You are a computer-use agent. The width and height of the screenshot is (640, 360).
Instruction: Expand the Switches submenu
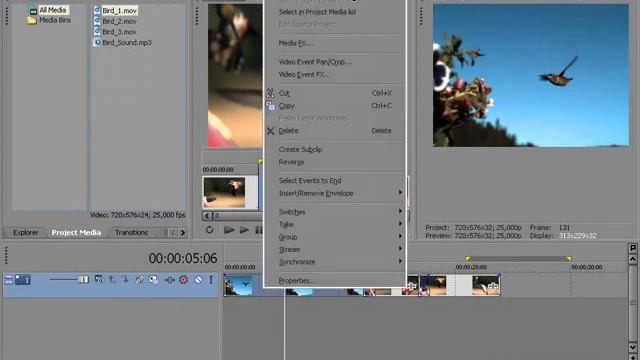pyautogui.click(x=335, y=212)
